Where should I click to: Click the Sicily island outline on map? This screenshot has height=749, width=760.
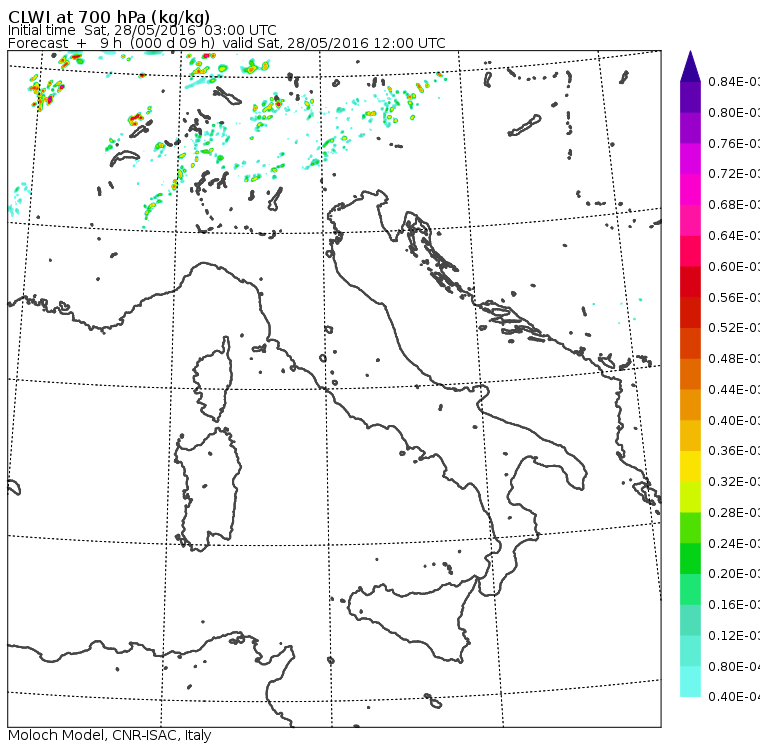(x=412, y=618)
